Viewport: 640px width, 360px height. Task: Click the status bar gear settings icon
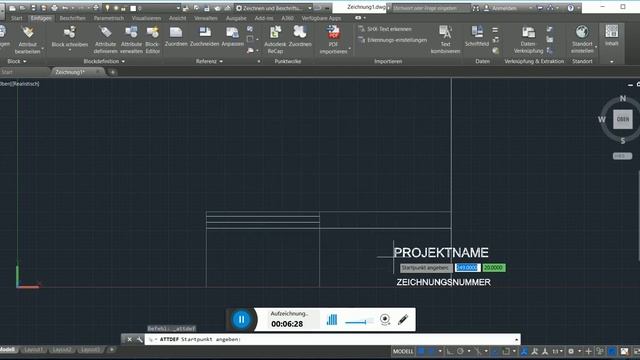click(571, 351)
